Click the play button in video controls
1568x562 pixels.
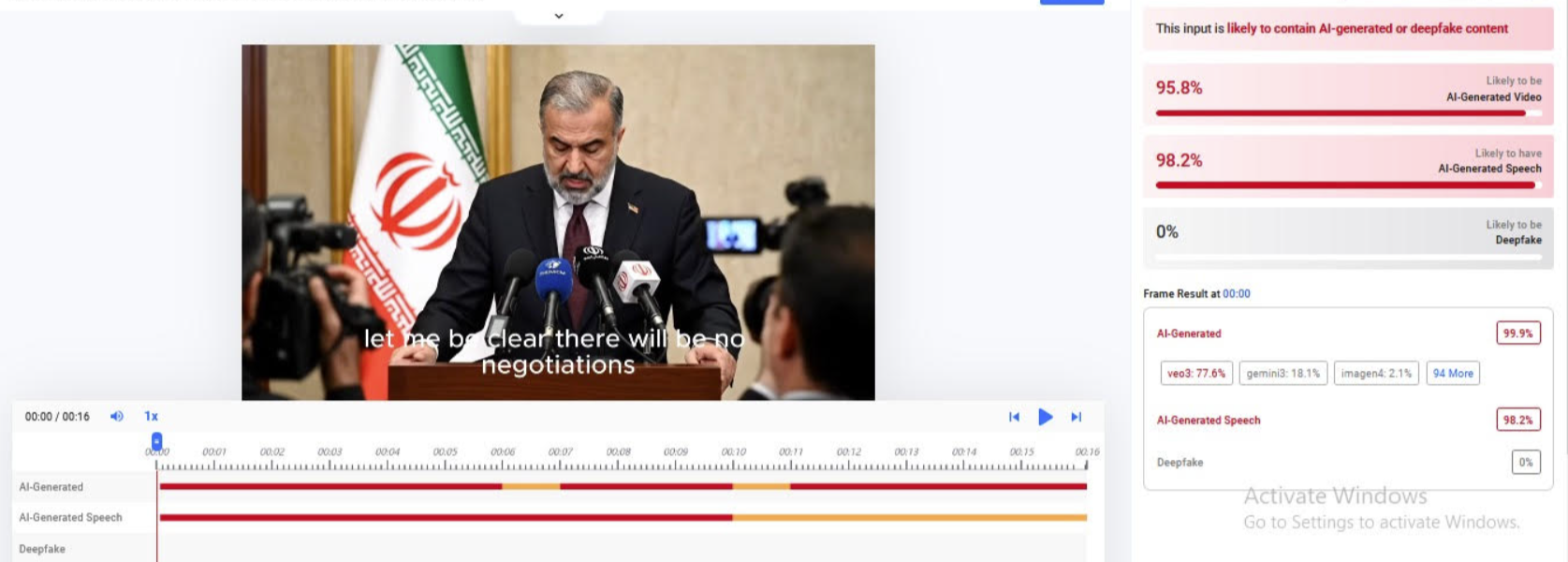1046,417
